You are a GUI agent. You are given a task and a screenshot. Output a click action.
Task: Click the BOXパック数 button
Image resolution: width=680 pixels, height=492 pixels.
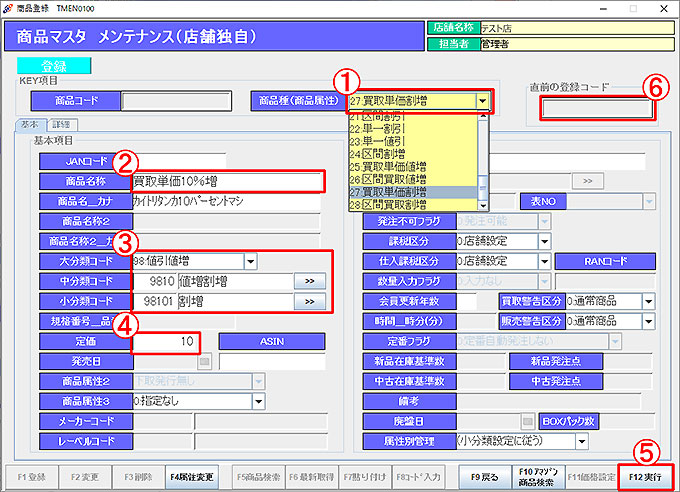pos(569,421)
